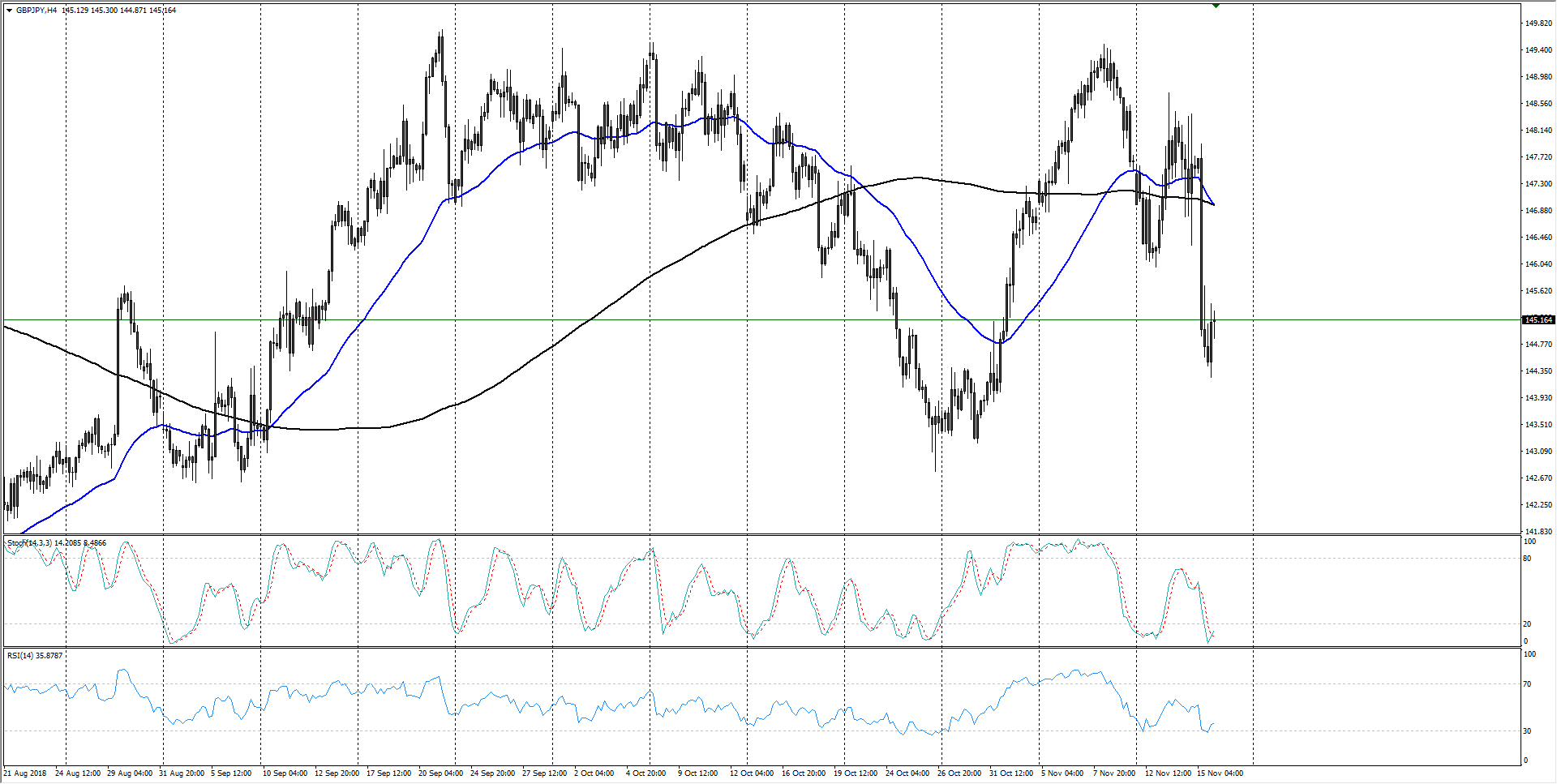This screenshot has height=784, width=1557.
Task: Click the Stochastic 80 level label
Action: 1528,559
